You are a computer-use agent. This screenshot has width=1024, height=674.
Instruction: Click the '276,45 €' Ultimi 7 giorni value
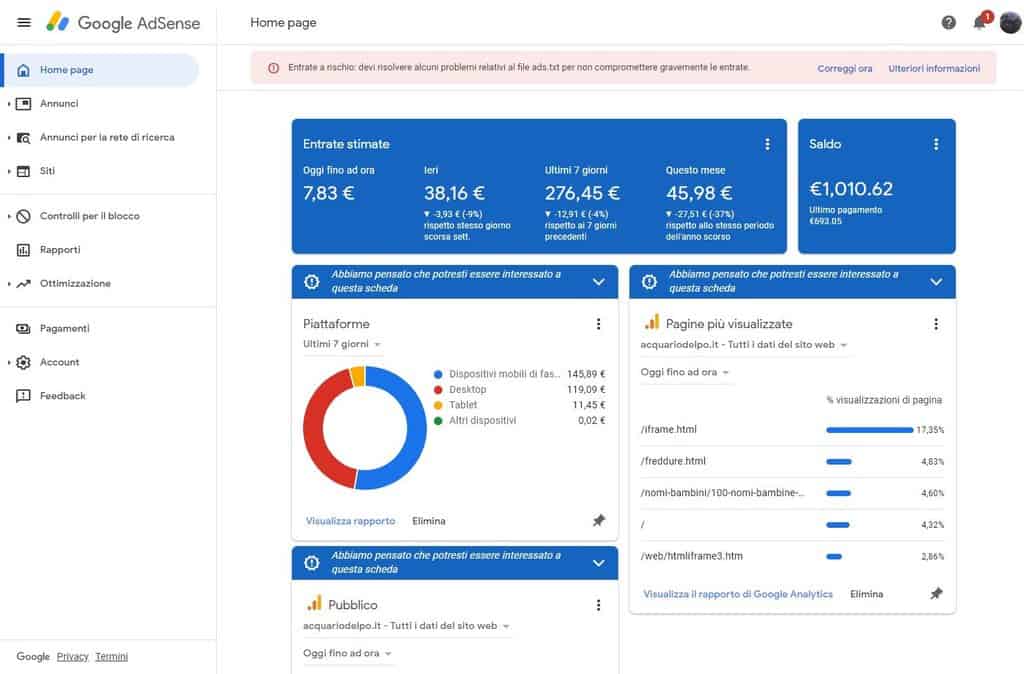(582, 193)
